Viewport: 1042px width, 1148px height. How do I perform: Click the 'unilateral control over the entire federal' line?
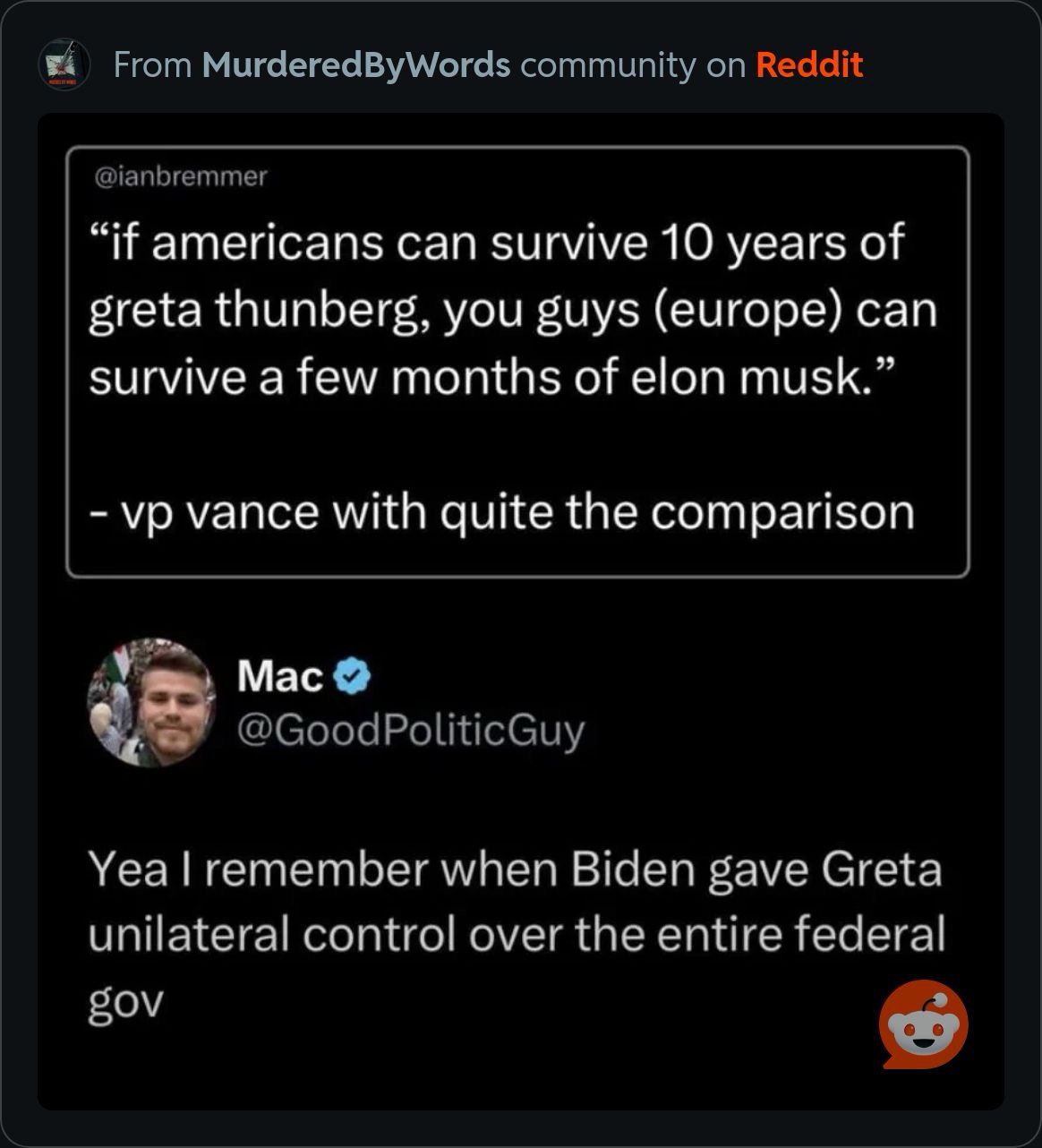pos(517,935)
